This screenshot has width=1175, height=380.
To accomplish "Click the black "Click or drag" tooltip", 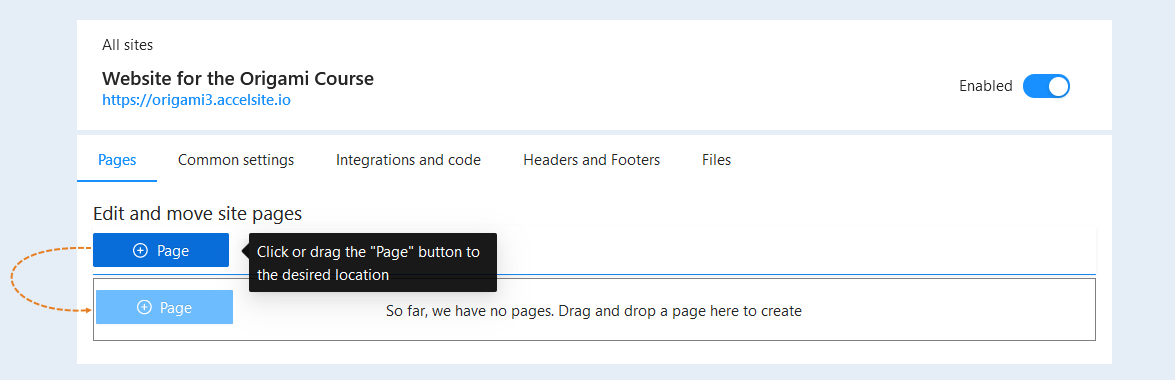I will point(373,262).
